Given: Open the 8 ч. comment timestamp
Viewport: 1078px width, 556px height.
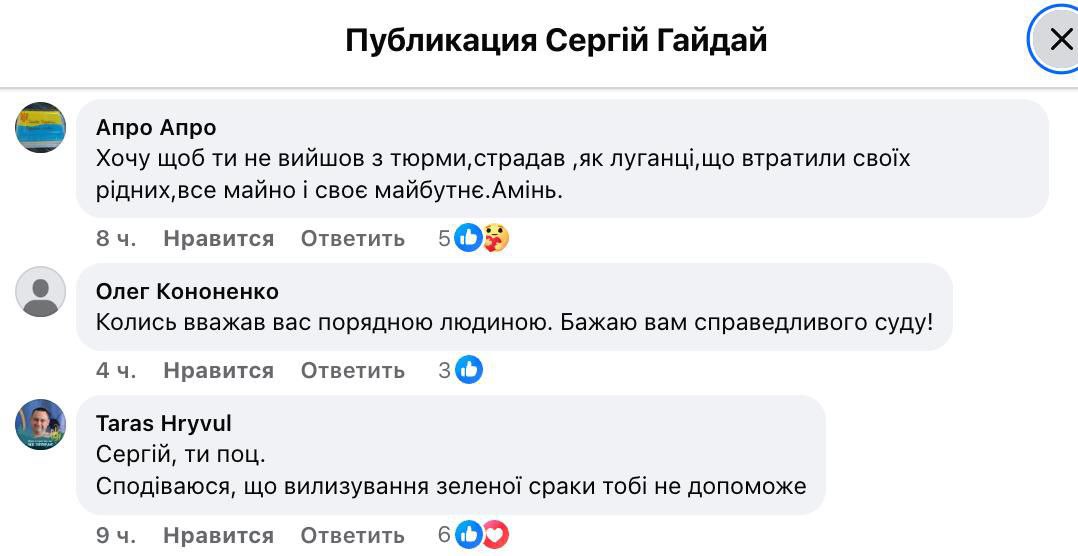Looking at the screenshot, I should pyautogui.click(x=116, y=239).
